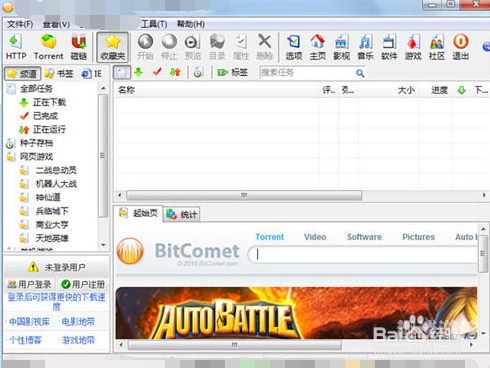This screenshot has height=368, width=490.
Task: Select All Tasks (全部任务) in tree
Action: pyautogui.click(x=36, y=89)
